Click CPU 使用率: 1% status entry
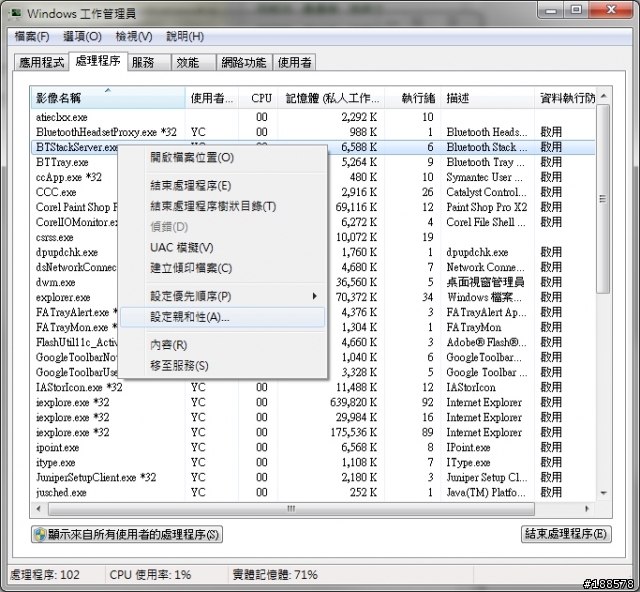 [150, 575]
